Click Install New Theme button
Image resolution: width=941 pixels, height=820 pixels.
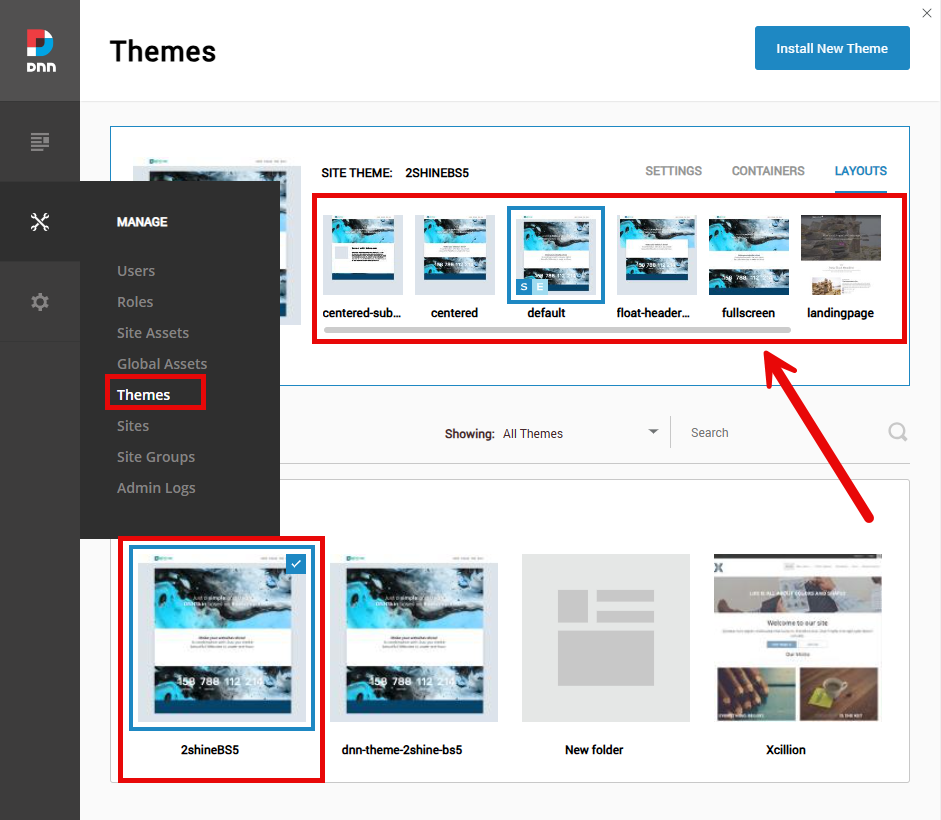point(832,49)
